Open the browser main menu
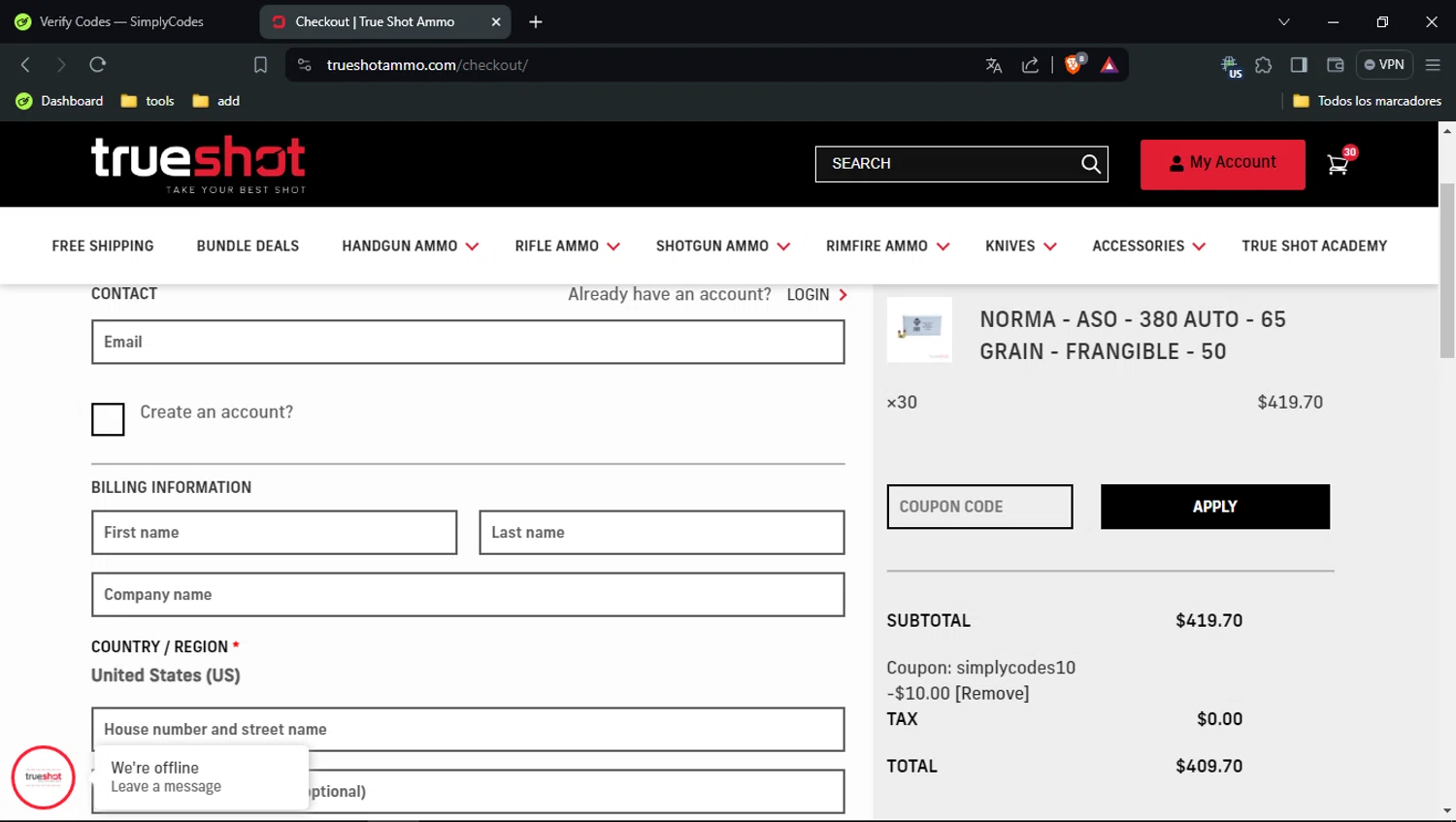 (x=1433, y=65)
